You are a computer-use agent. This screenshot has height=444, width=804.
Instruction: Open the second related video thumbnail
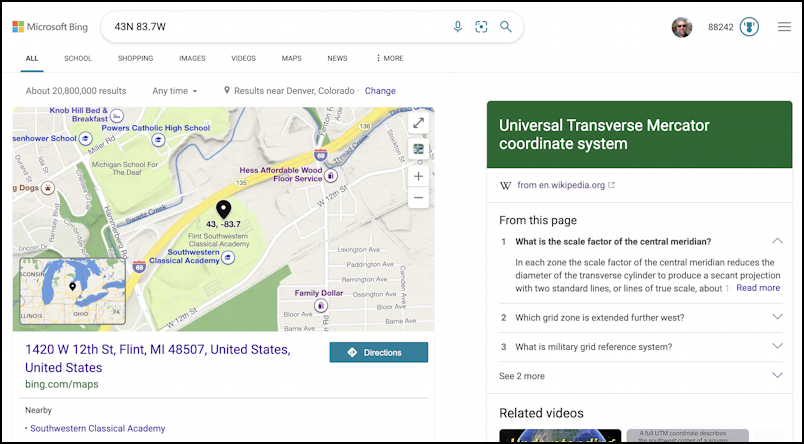[687, 435]
